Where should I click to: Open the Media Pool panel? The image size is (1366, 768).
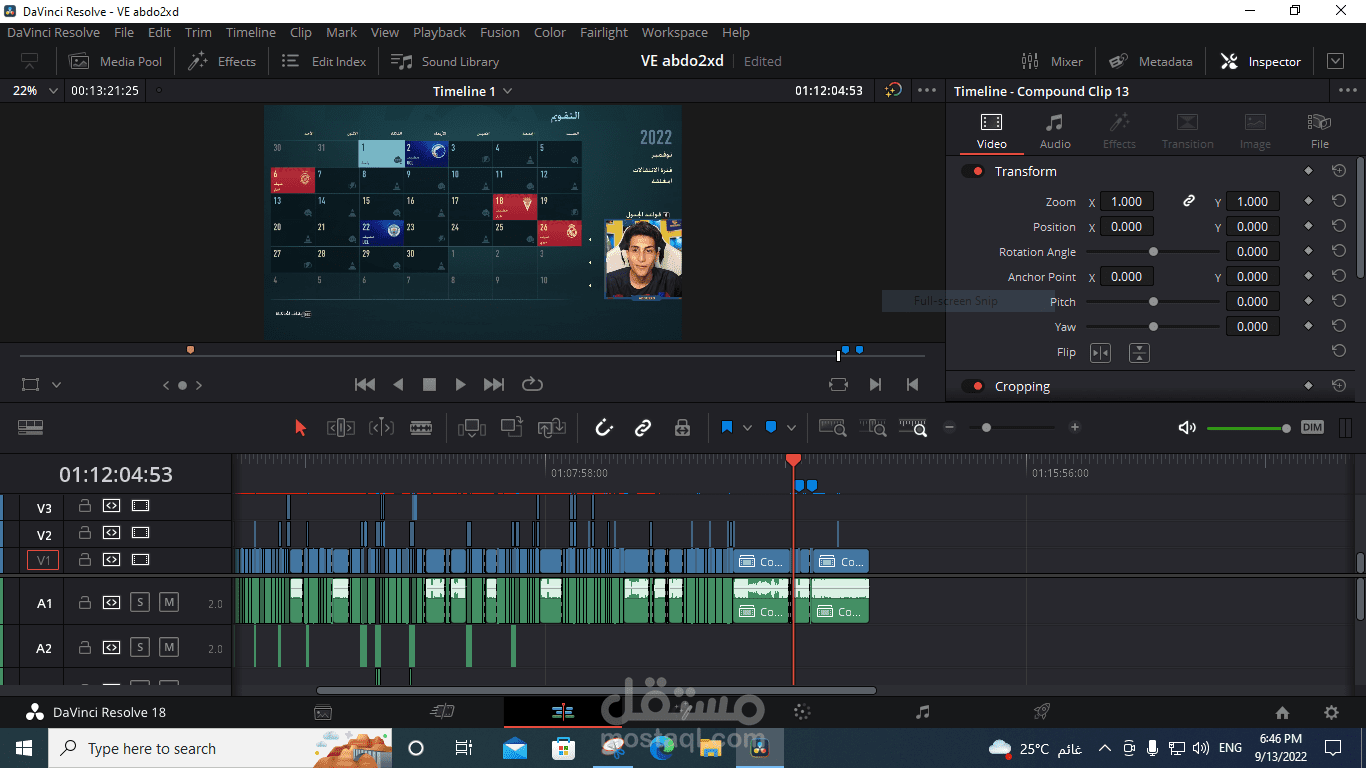[x=115, y=61]
